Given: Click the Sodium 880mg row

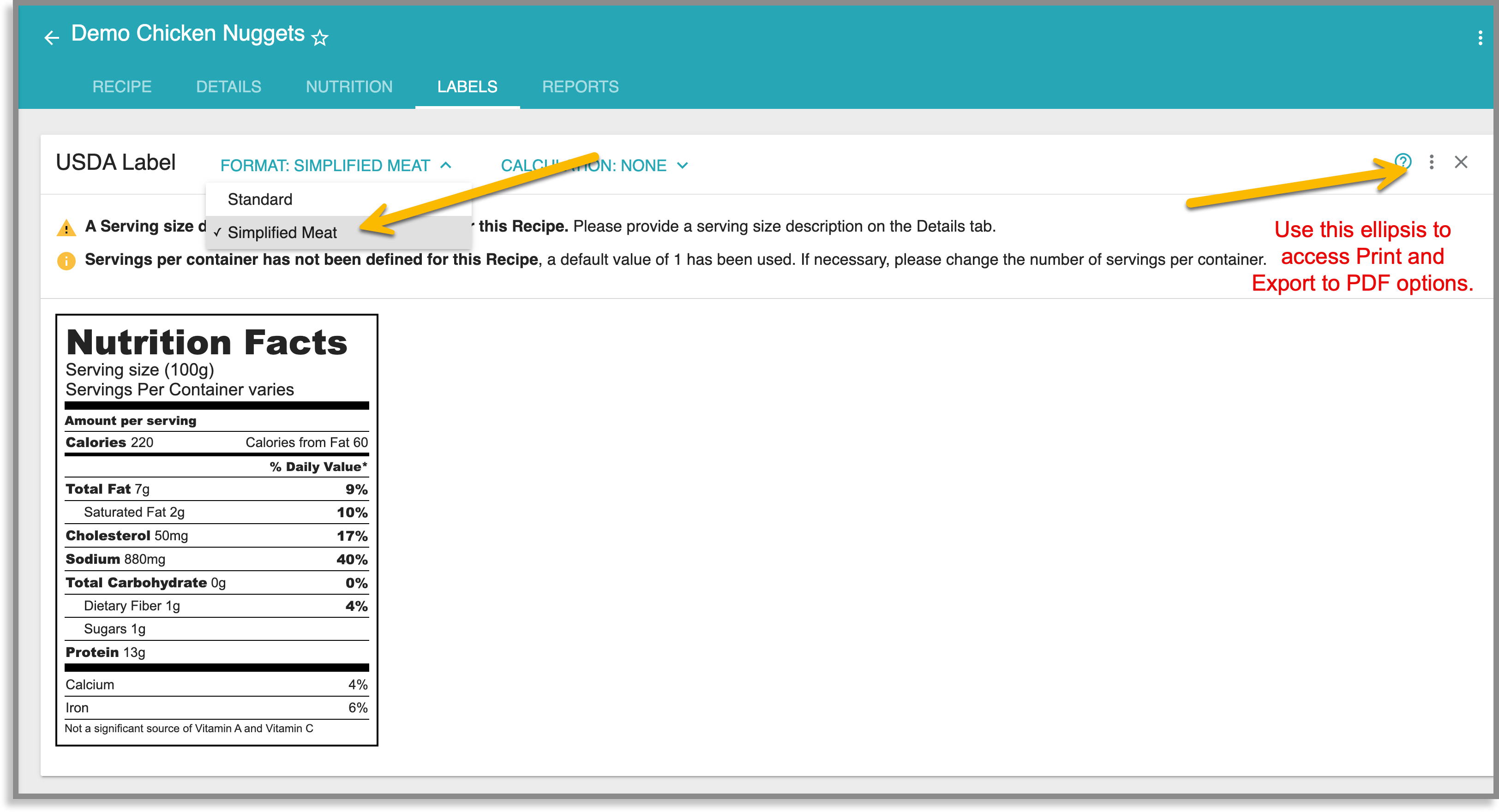Looking at the screenshot, I should tap(216, 560).
